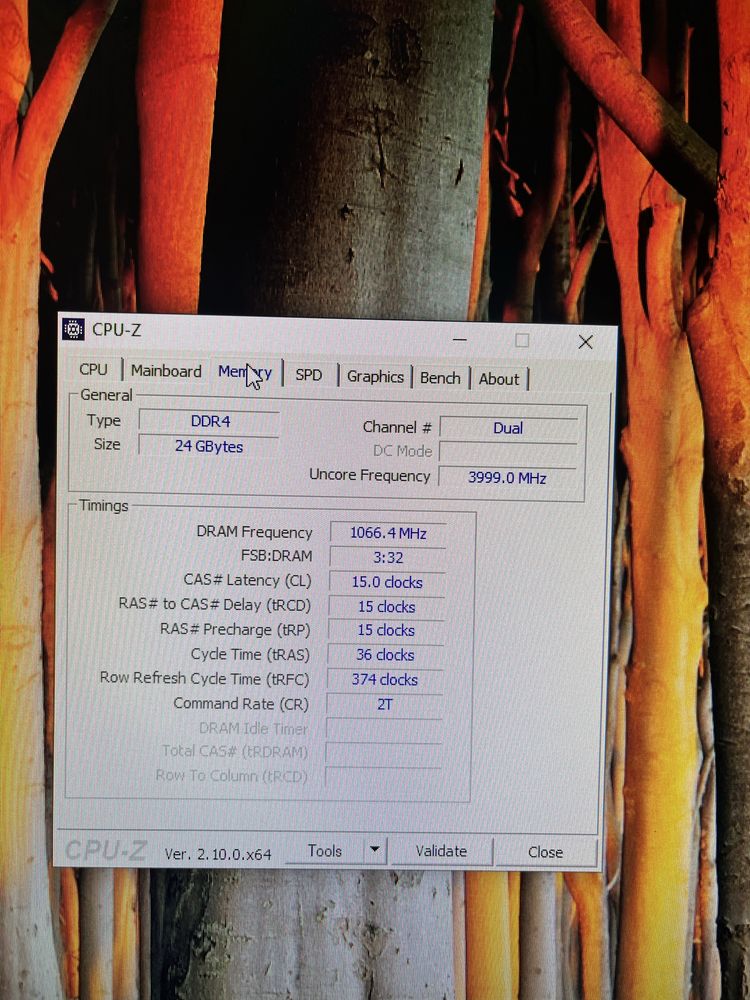Click the CAS# Latency value 15.0 clocks
Screen dimensions: 750x1000
point(387,582)
